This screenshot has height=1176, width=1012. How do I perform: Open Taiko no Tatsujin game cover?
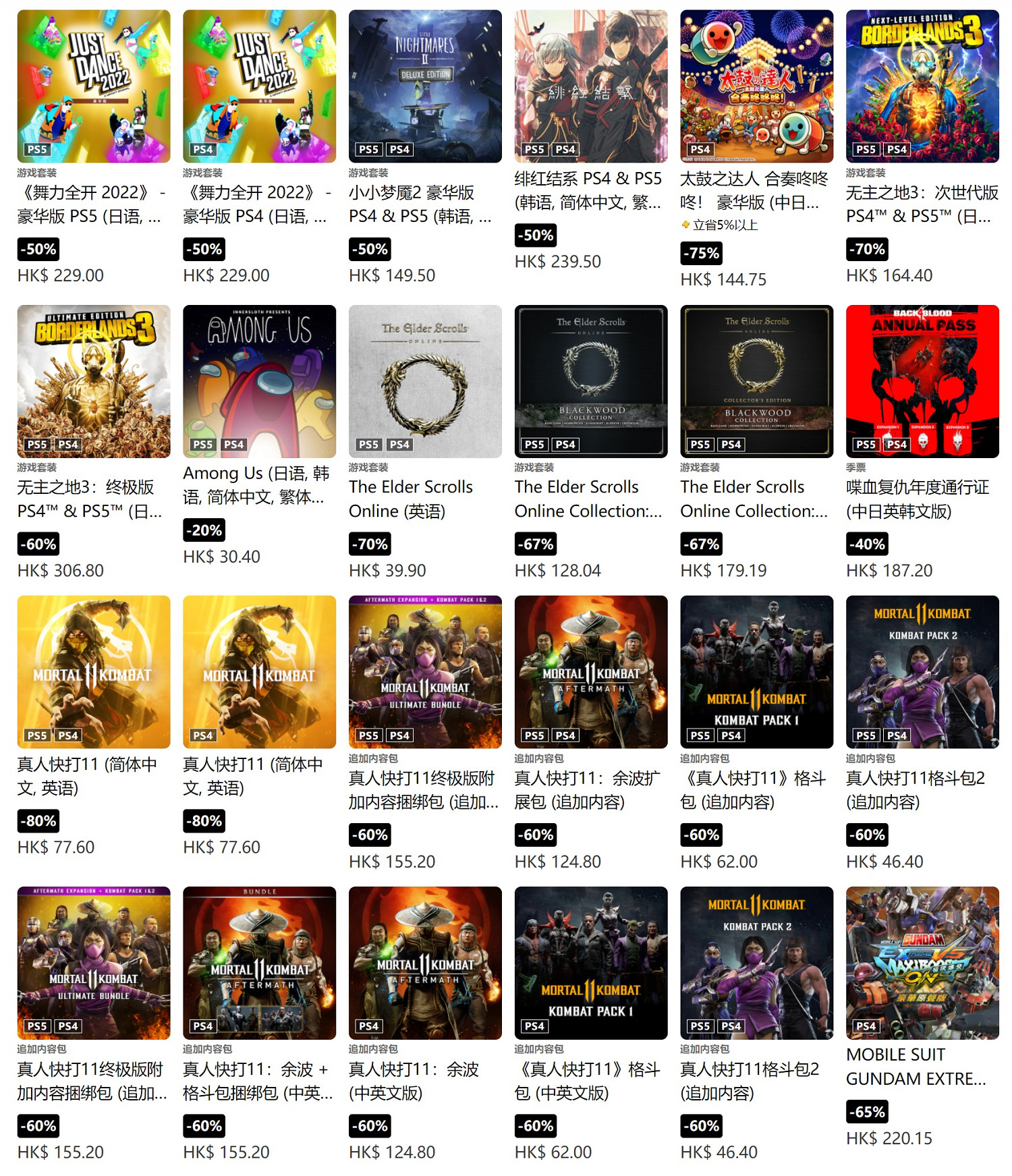click(756, 86)
